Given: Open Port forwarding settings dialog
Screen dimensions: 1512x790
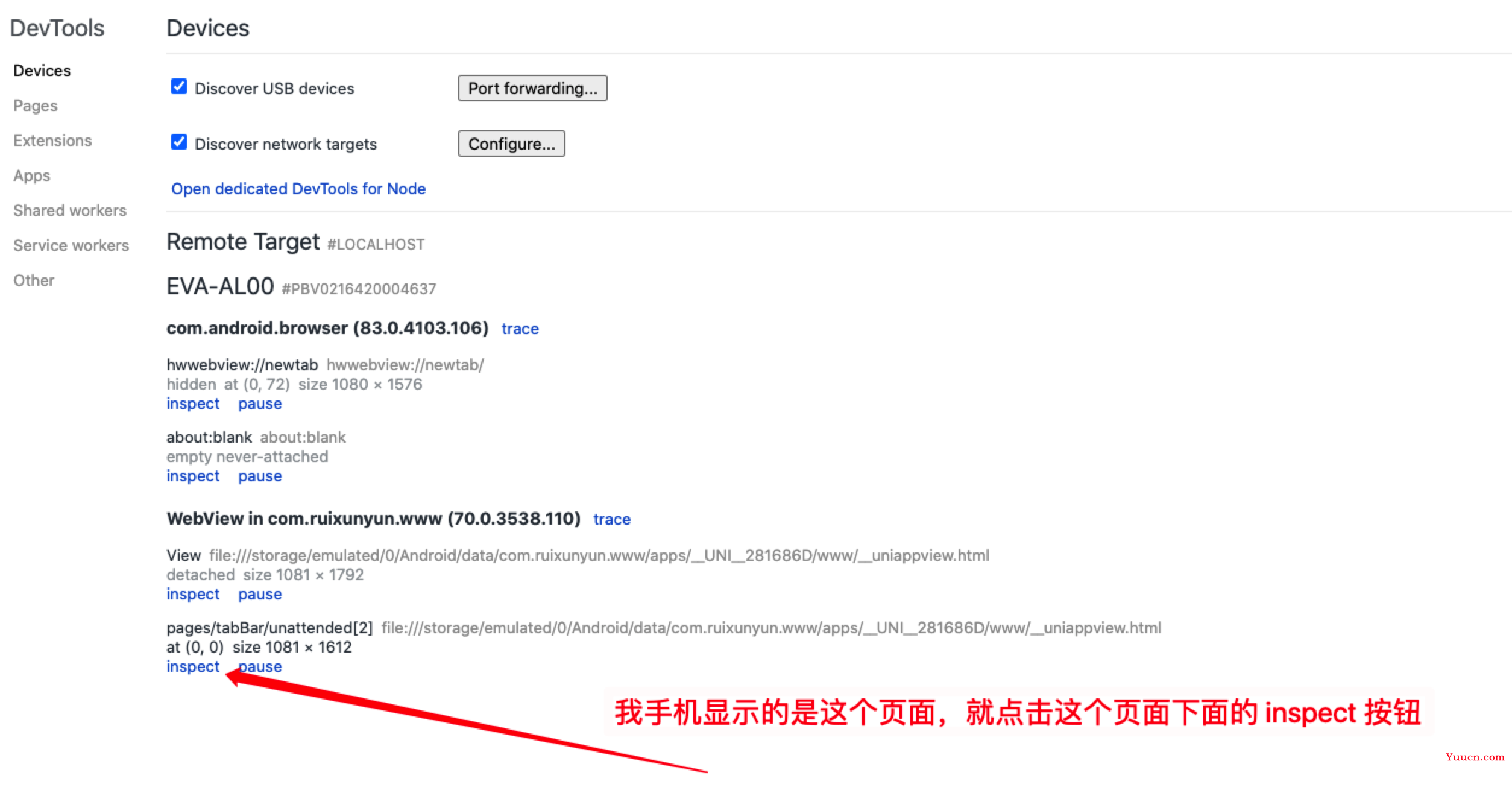Looking at the screenshot, I should [x=532, y=88].
